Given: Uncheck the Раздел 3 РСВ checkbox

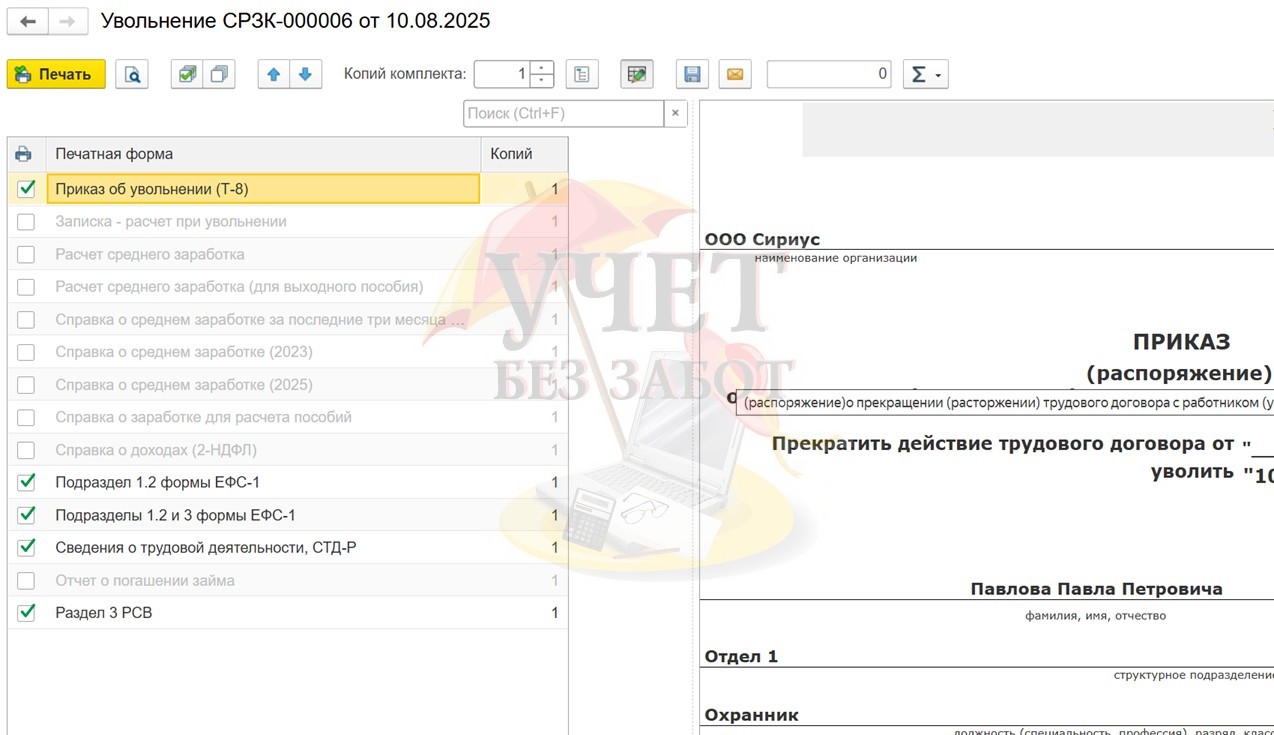Looking at the screenshot, I should (x=26, y=612).
